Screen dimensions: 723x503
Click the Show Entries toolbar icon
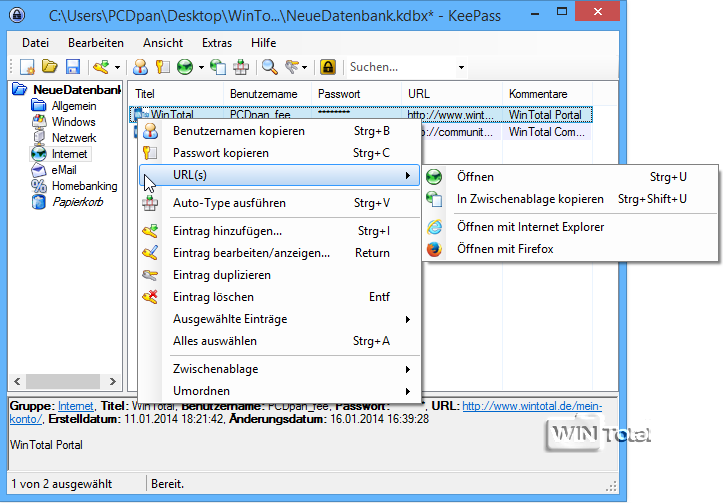pos(292,67)
